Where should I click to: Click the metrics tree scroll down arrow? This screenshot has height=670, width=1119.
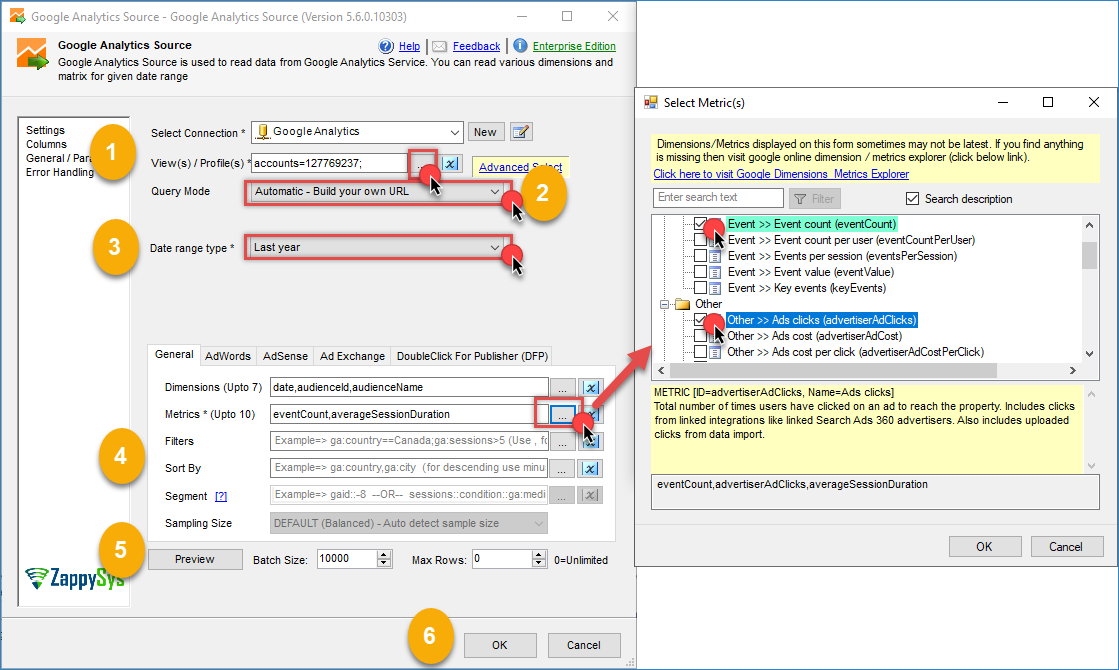coord(1089,353)
